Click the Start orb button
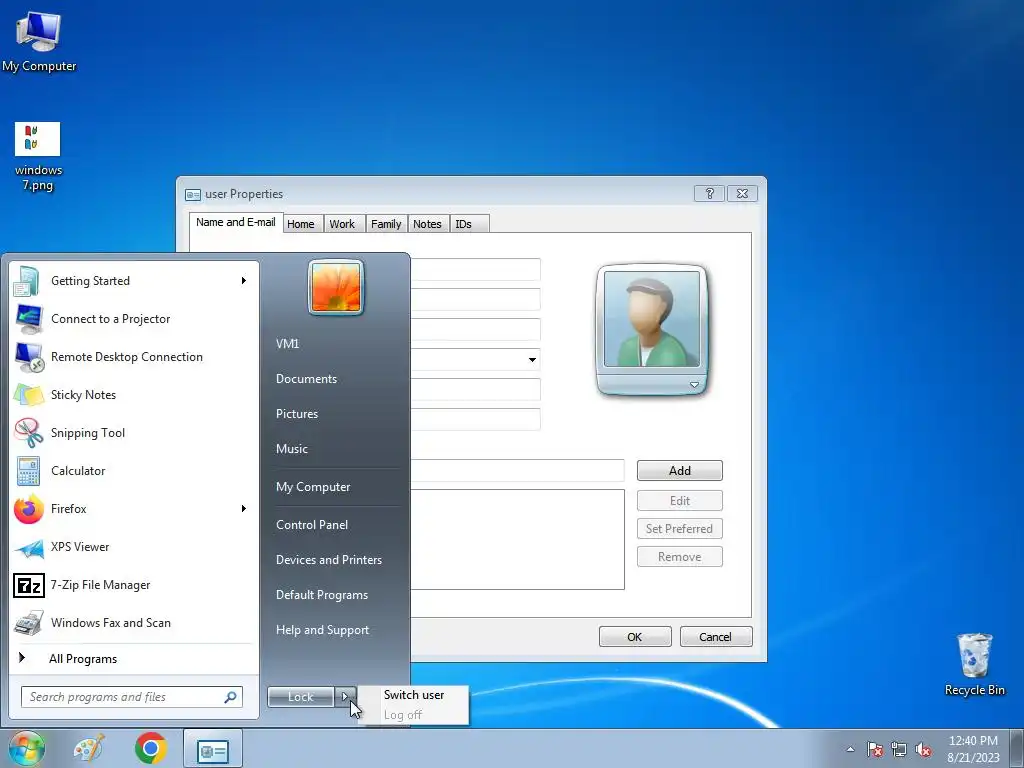 26,748
